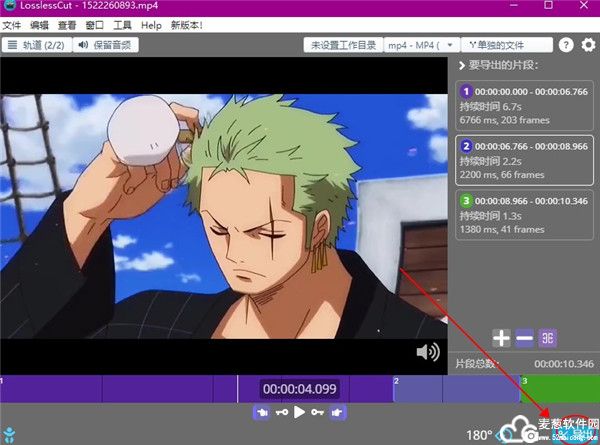The image size is (600, 445).
Task: Select segment 2 with 66 frames
Action: point(524,160)
